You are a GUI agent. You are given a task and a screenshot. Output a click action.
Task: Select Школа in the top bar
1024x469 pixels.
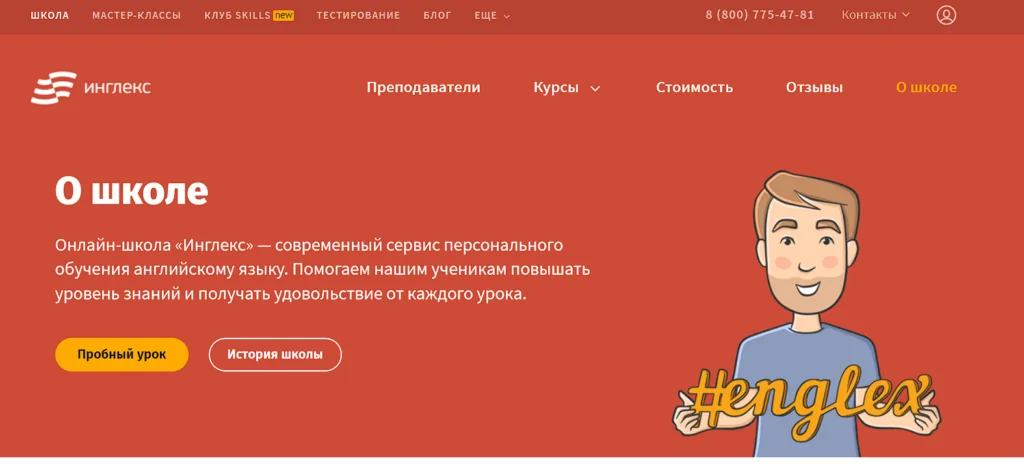click(x=50, y=16)
